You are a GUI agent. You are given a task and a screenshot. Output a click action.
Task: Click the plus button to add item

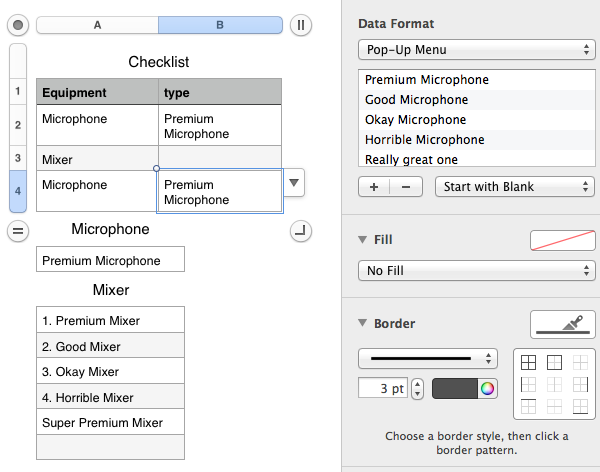tap(373, 186)
